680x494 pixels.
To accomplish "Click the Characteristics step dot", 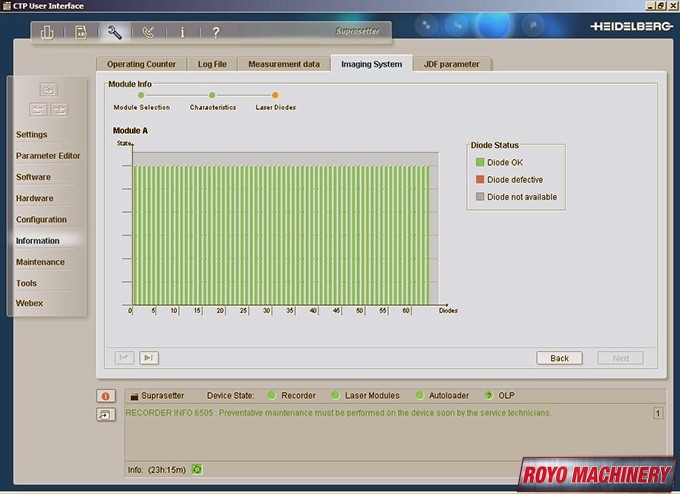I will [x=212, y=96].
